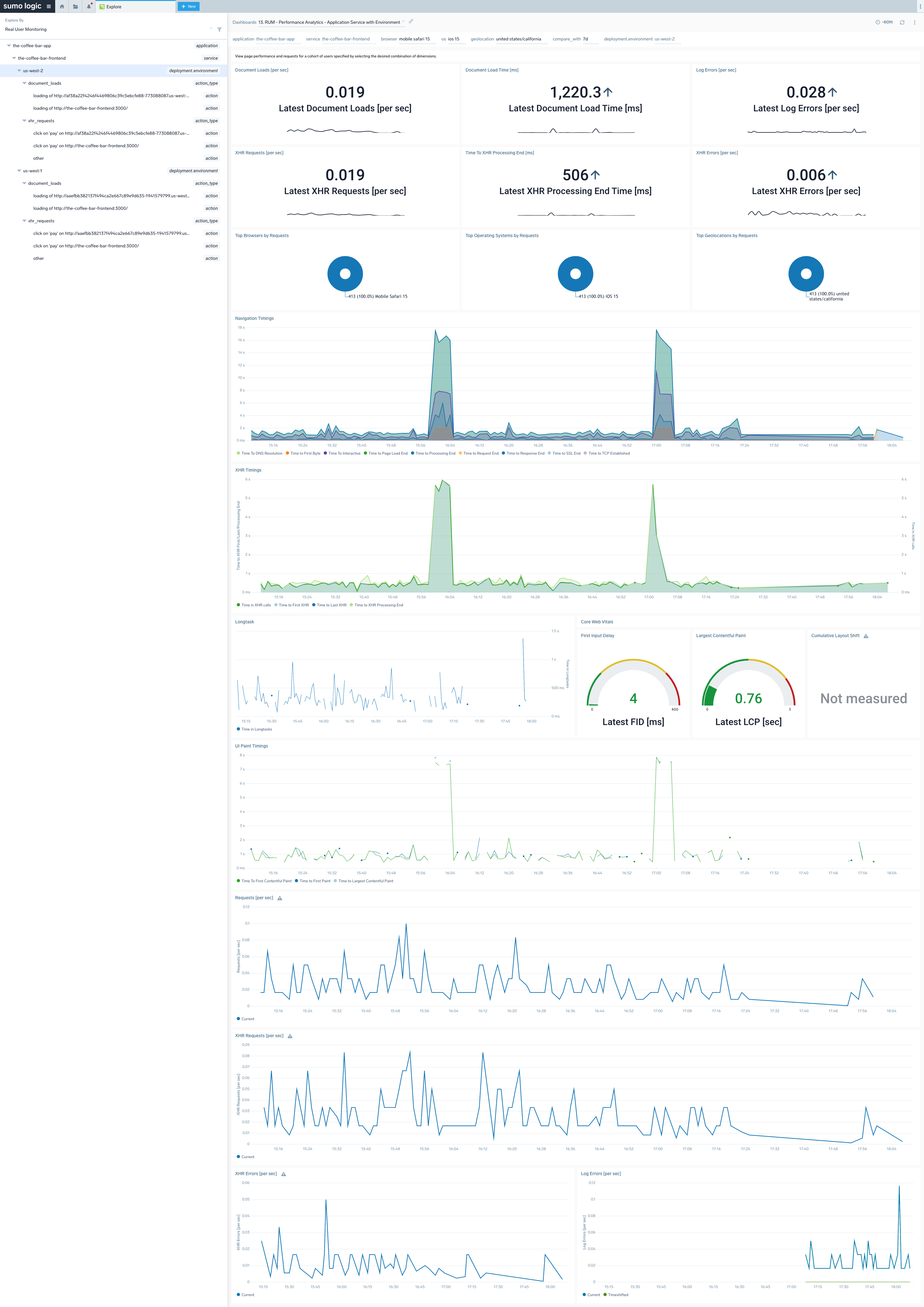Click the link icon beside the dashboard name
The image size is (924, 1307).
(x=410, y=21)
